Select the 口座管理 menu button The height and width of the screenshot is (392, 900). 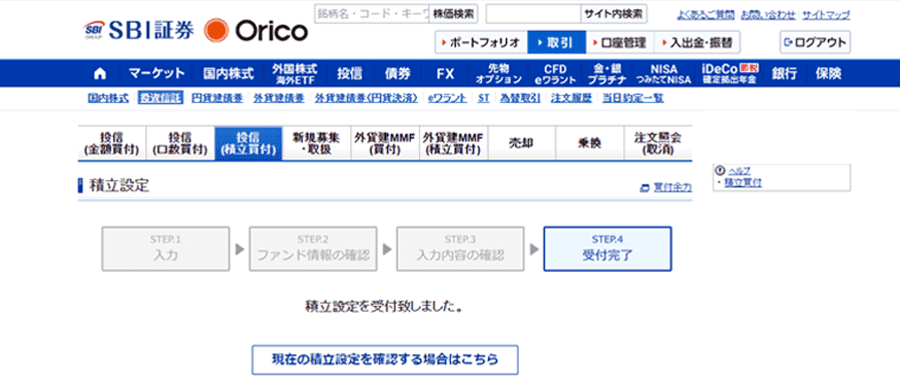coord(619,42)
